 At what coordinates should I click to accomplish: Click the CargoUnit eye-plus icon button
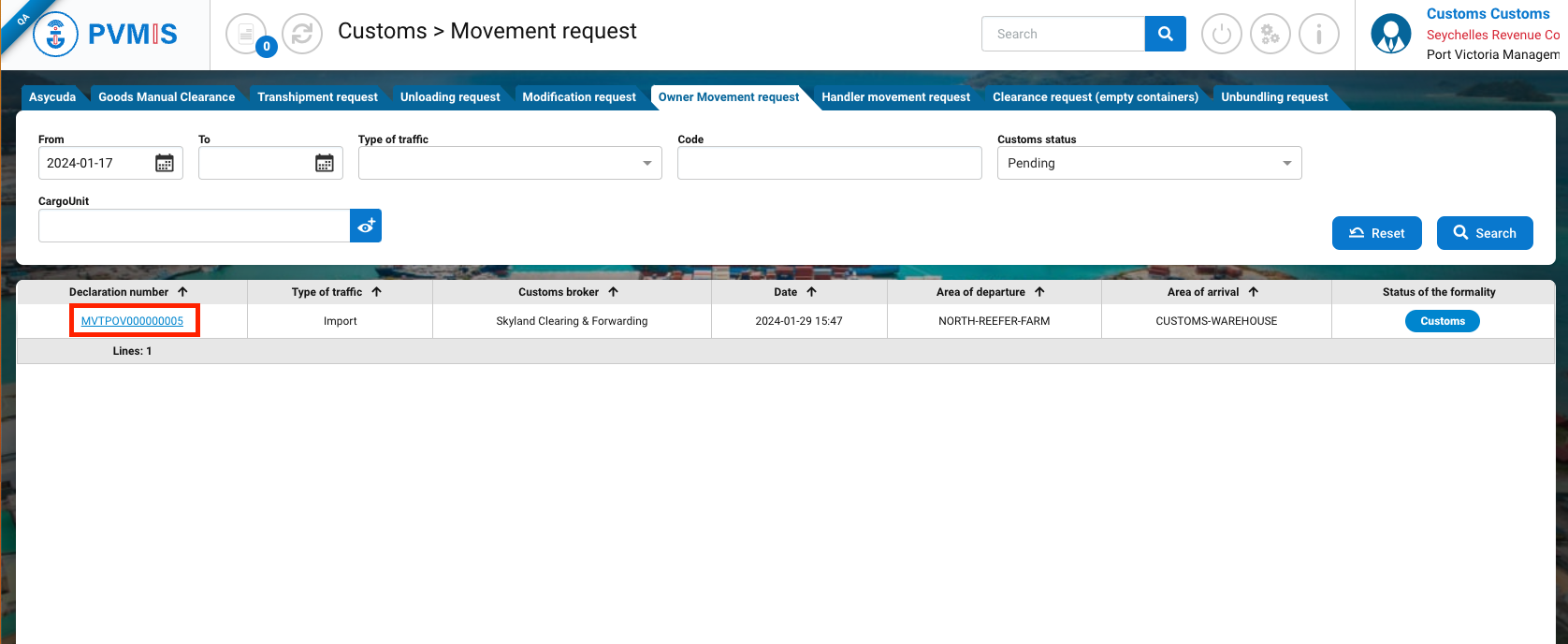coord(366,226)
